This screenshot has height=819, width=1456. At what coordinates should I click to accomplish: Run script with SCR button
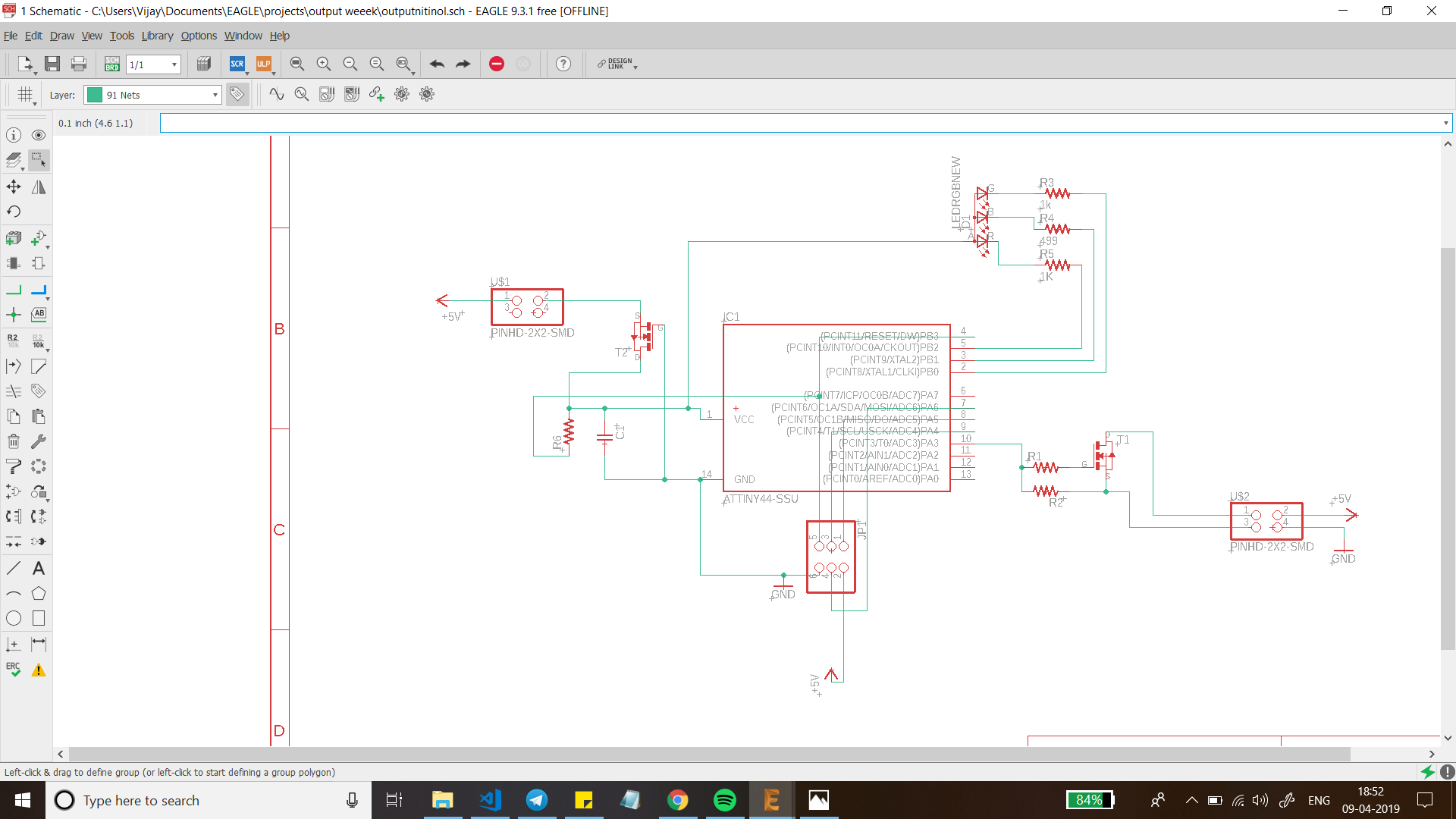[237, 64]
